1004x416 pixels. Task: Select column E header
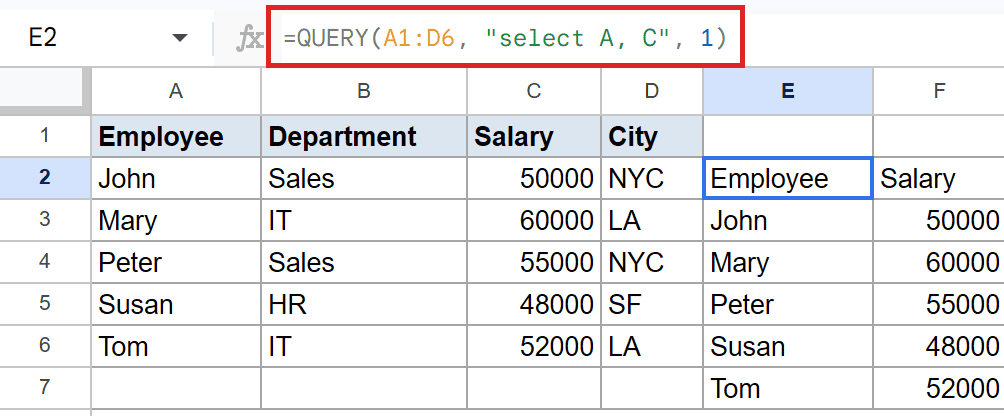pos(788,91)
